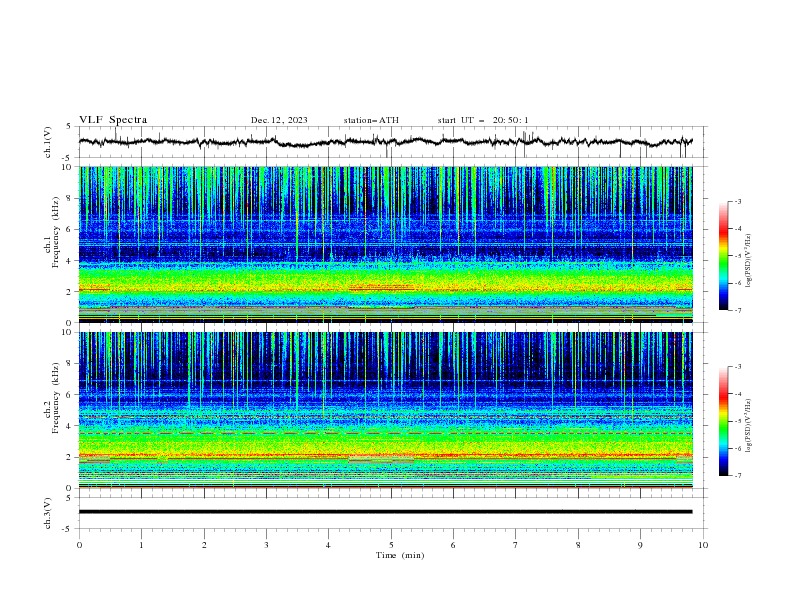This screenshot has width=792, height=612.
Task: Click time axis tick label "6"
Action: [x=453, y=545]
